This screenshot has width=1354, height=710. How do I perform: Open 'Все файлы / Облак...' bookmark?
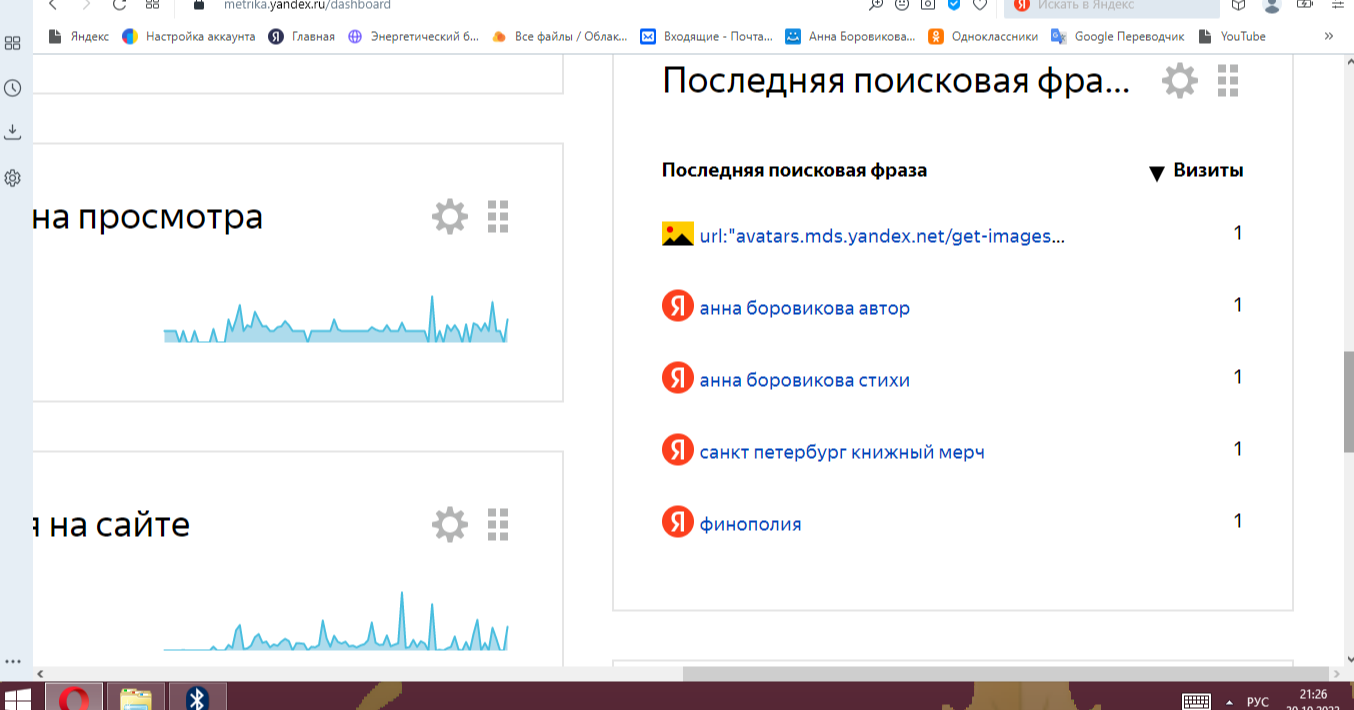(x=560, y=37)
